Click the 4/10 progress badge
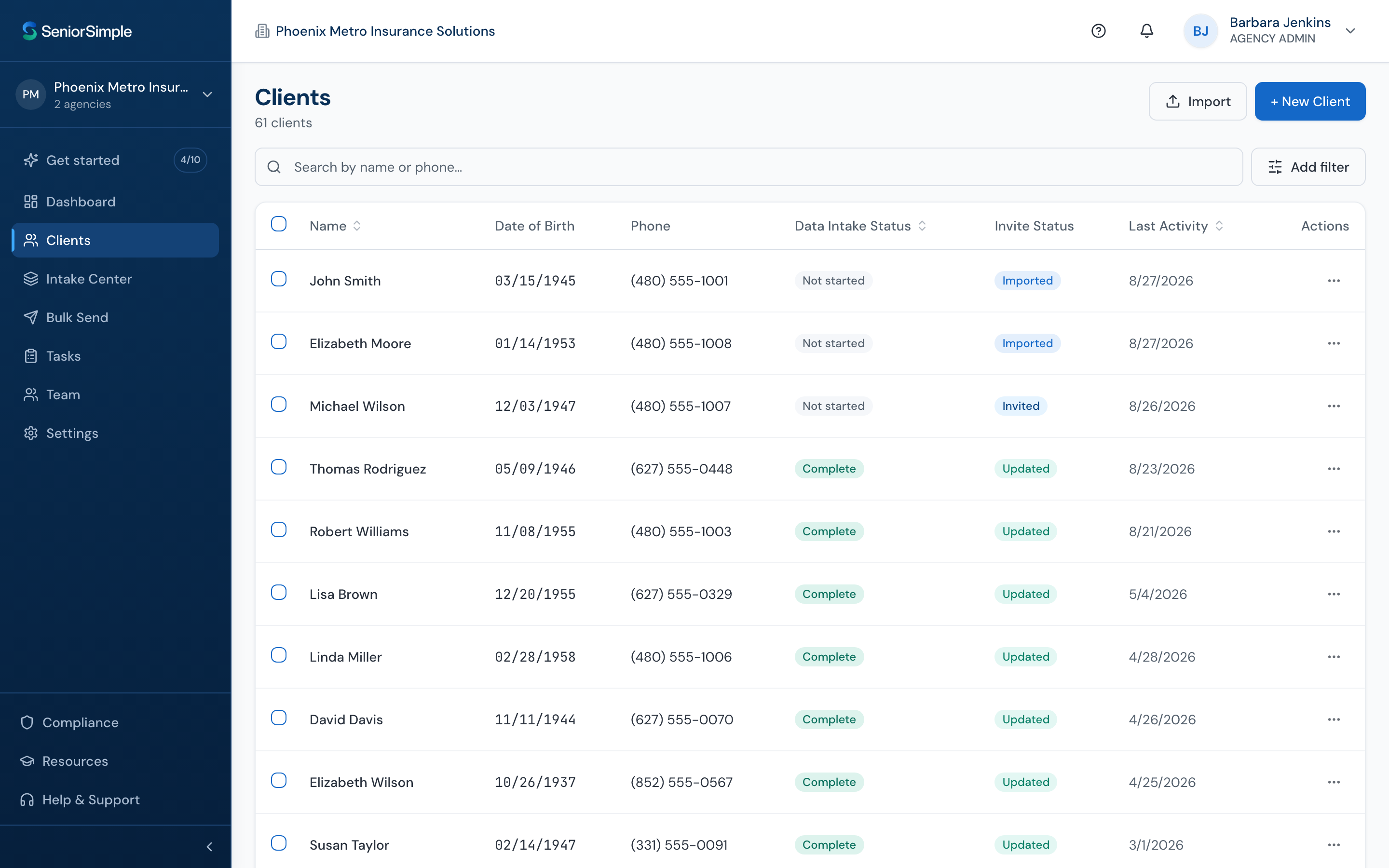 [x=191, y=160]
